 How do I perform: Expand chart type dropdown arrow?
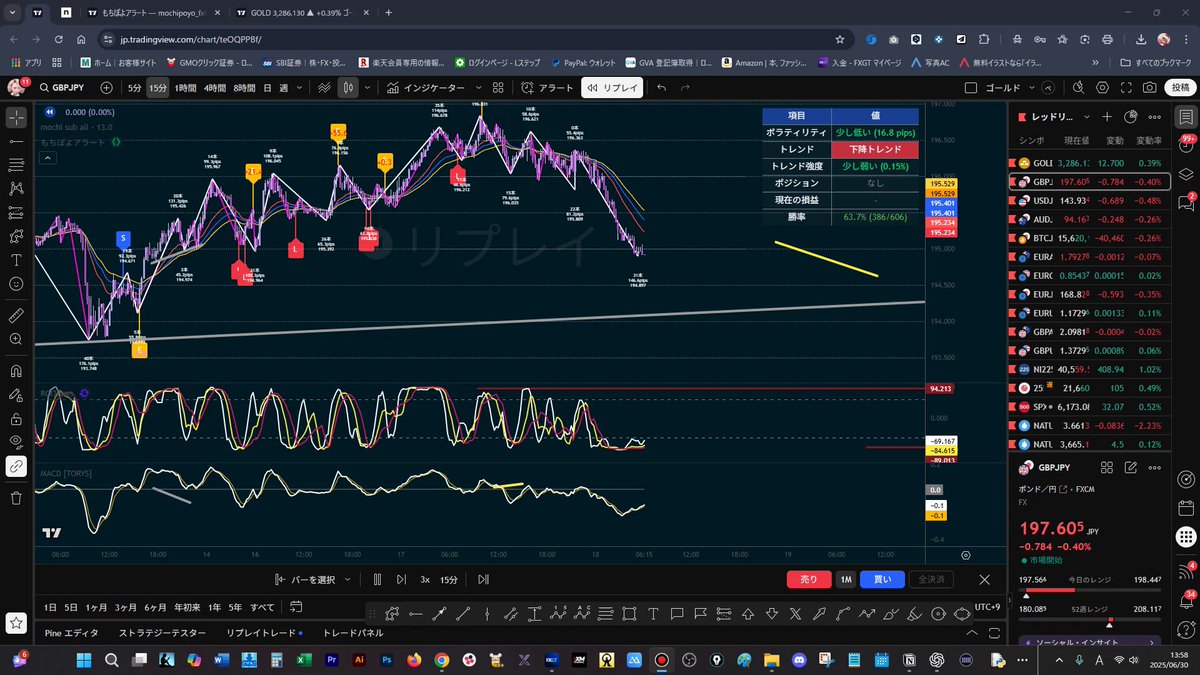(x=367, y=88)
